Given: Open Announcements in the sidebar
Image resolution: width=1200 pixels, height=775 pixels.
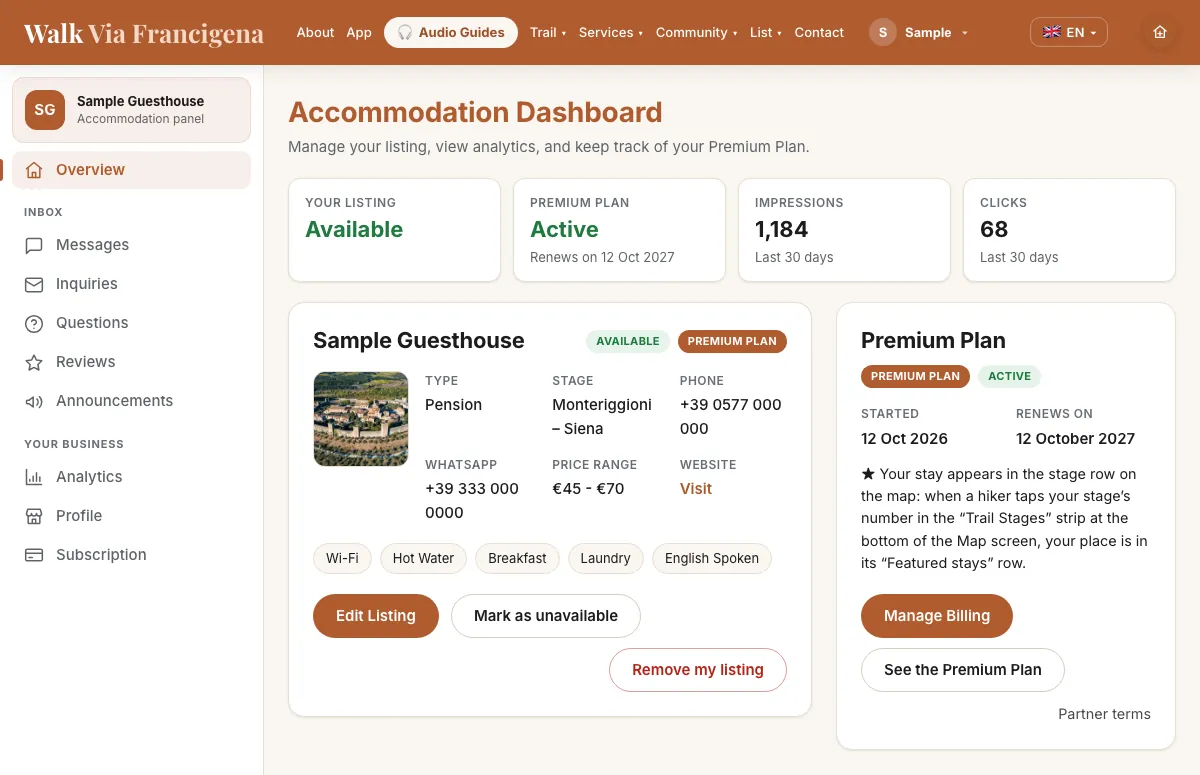Looking at the screenshot, I should [131, 401].
